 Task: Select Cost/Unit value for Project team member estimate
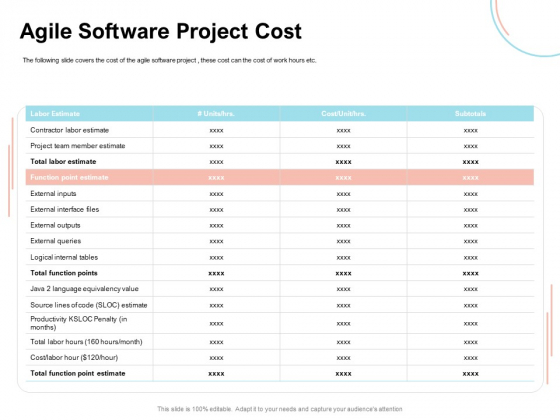(x=344, y=146)
